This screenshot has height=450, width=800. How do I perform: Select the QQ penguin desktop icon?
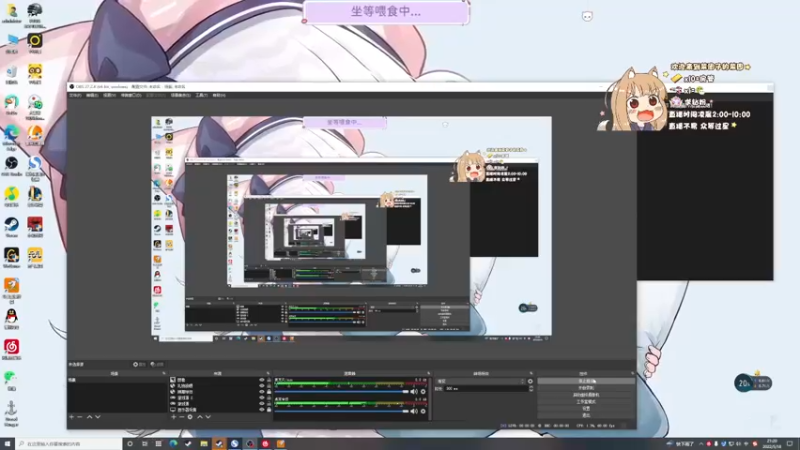pos(11,319)
